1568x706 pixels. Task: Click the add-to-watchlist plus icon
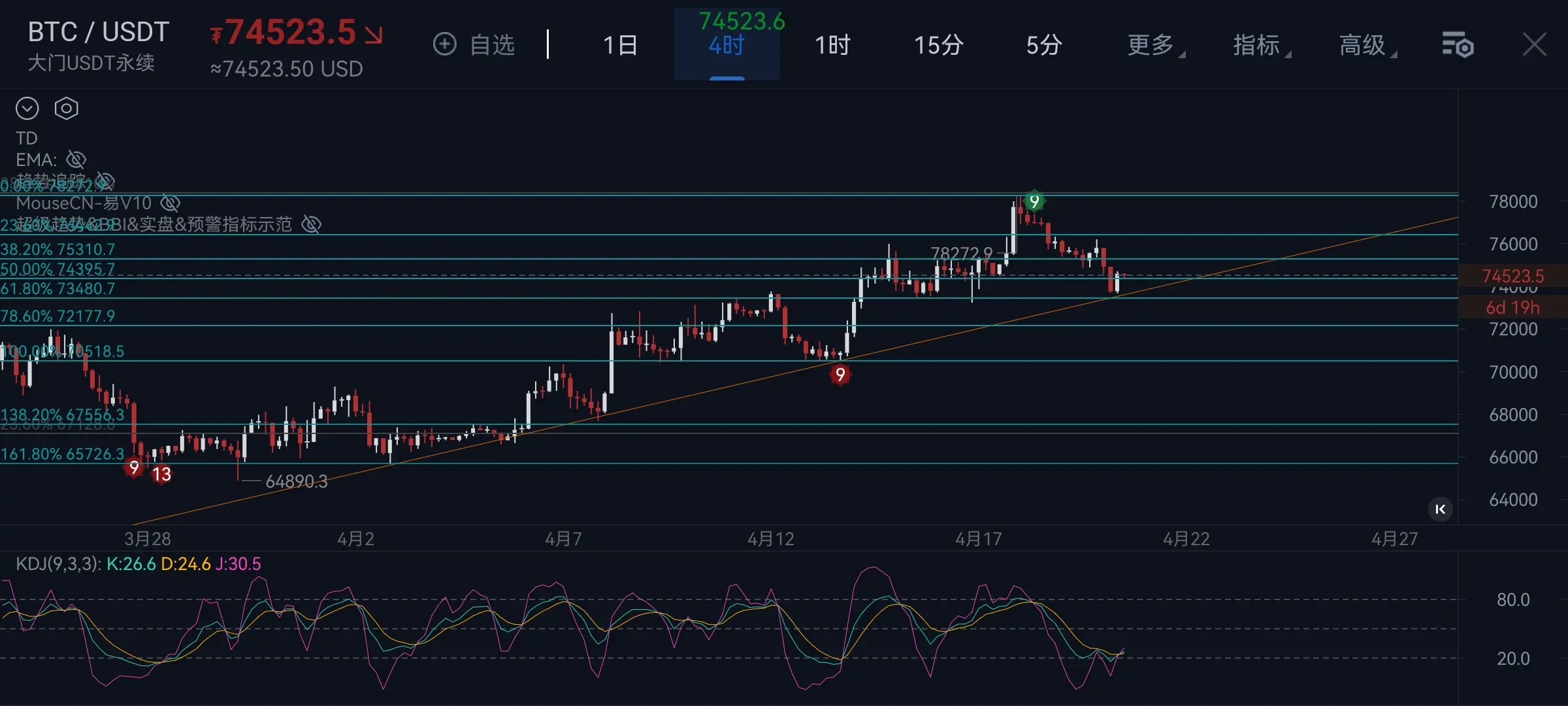445,44
